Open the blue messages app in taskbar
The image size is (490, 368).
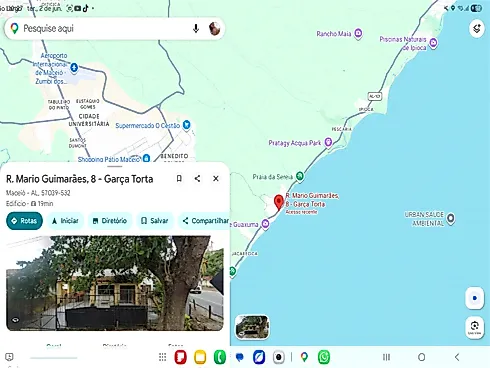(240, 357)
